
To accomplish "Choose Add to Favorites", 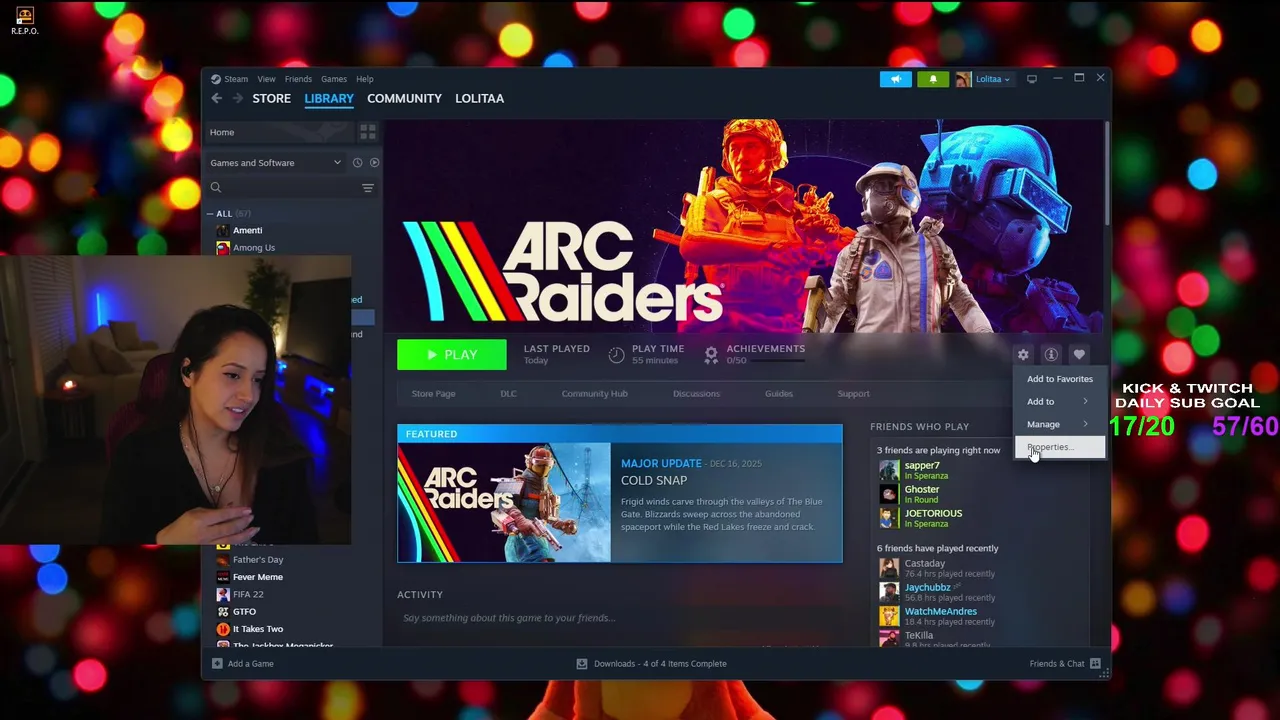I will pyautogui.click(x=1059, y=379).
